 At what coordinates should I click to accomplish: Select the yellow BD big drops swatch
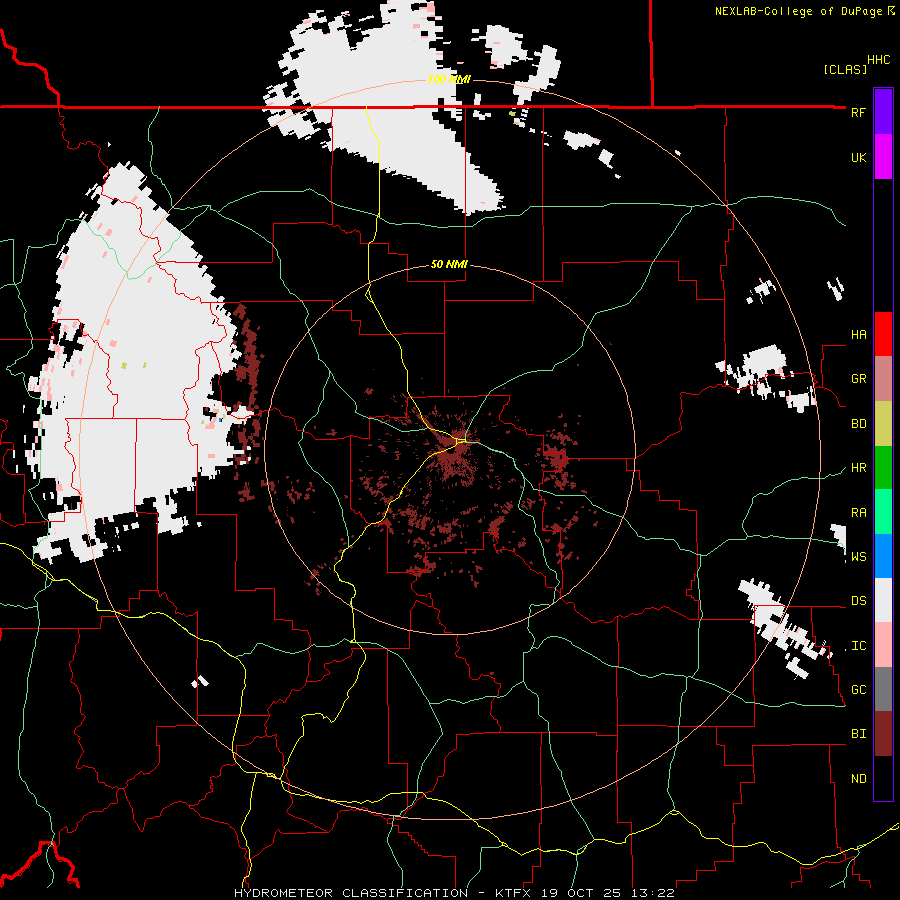point(883,424)
